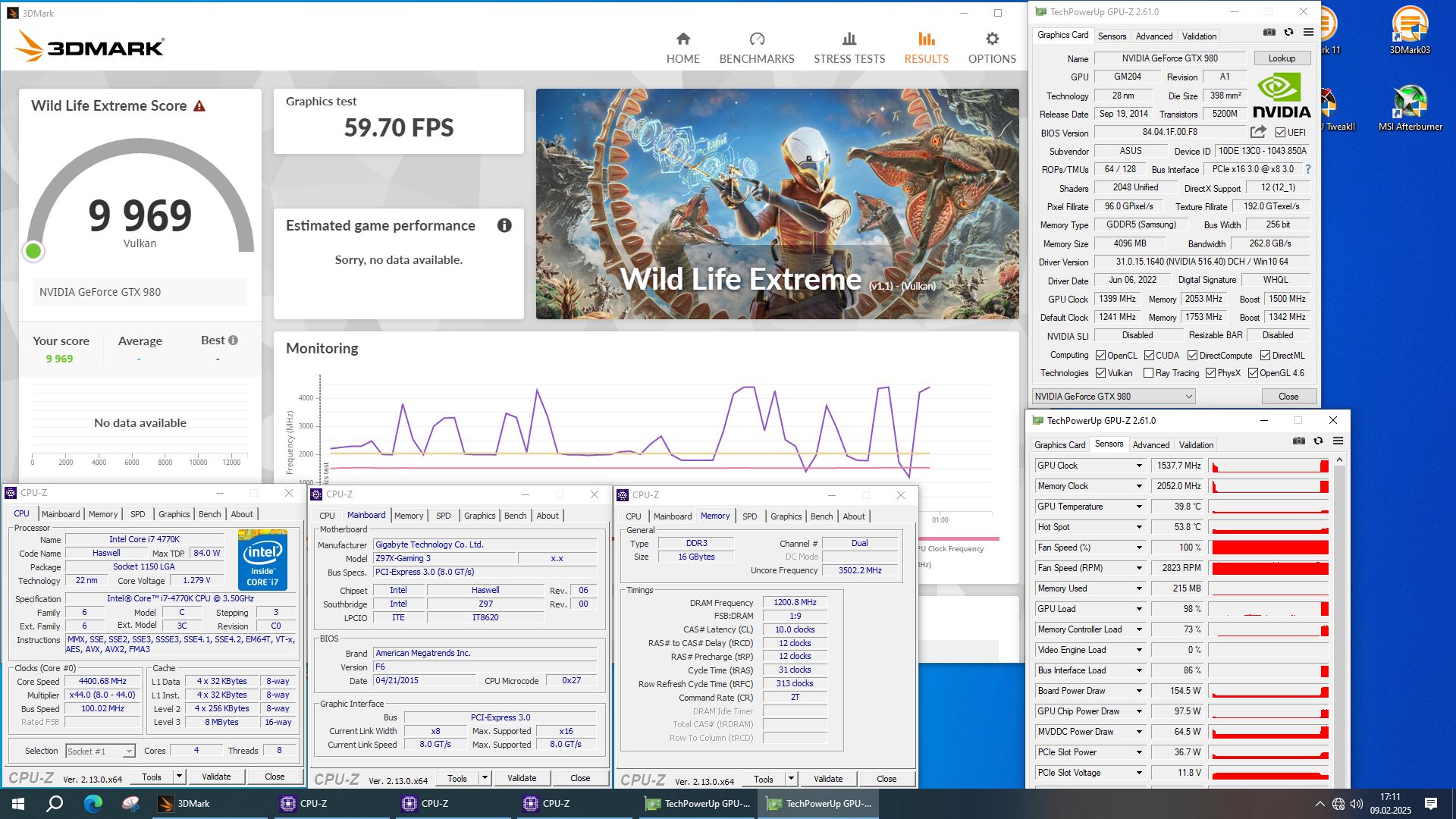This screenshot has height=819, width=1456.
Task: Toggle the Vulkan checkbox
Action: pyautogui.click(x=1100, y=373)
